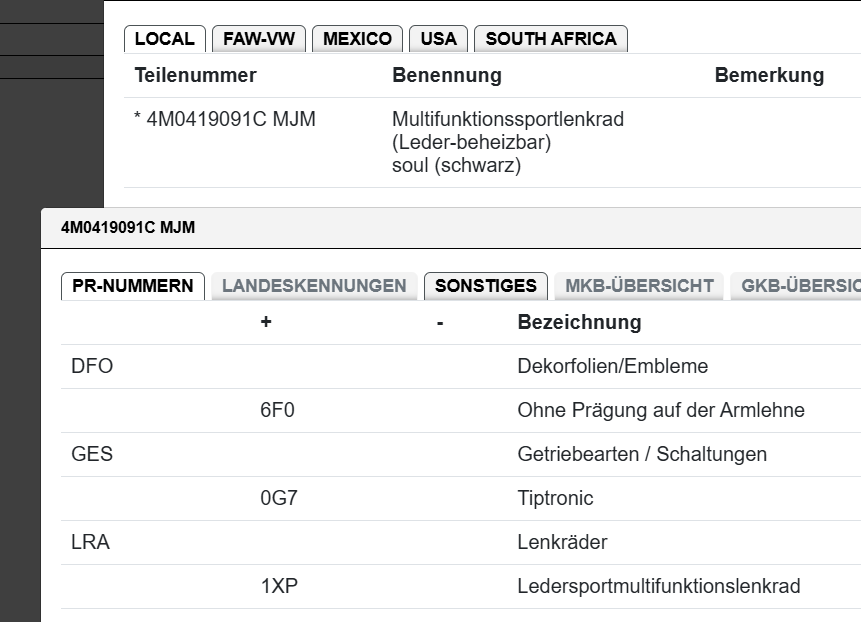861x622 pixels.
Task: Select the MEXICO tab
Action: pyautogui.click(x=357, y=39)
